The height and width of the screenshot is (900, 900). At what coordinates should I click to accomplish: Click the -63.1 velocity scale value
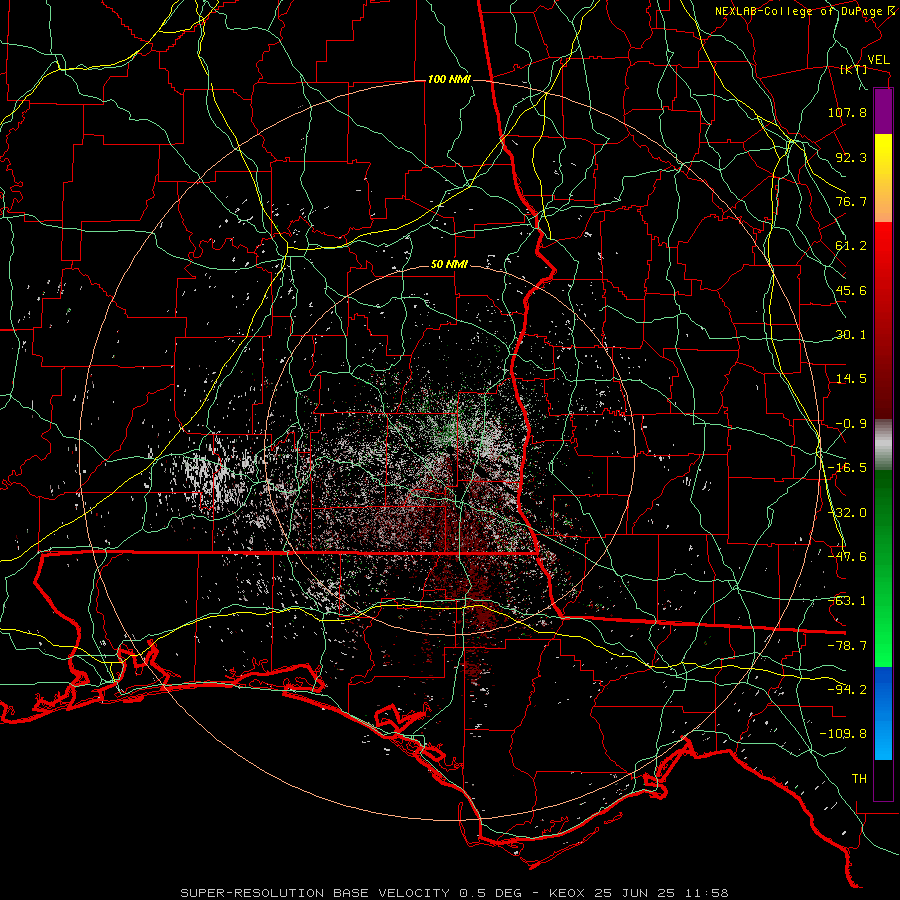tap(847, 601)
